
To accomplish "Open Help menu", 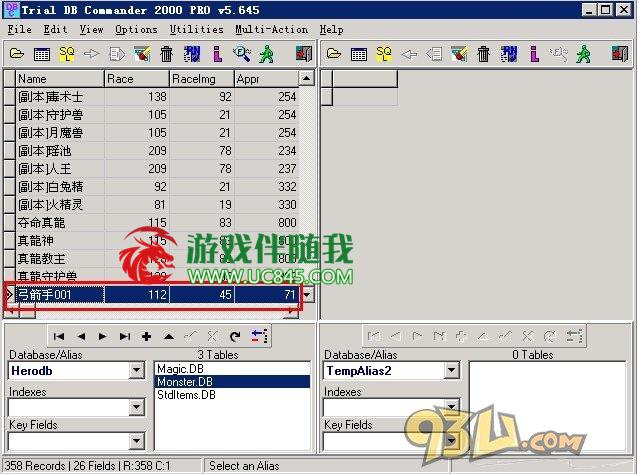I will pyautogui.click(x=332, y=29).
